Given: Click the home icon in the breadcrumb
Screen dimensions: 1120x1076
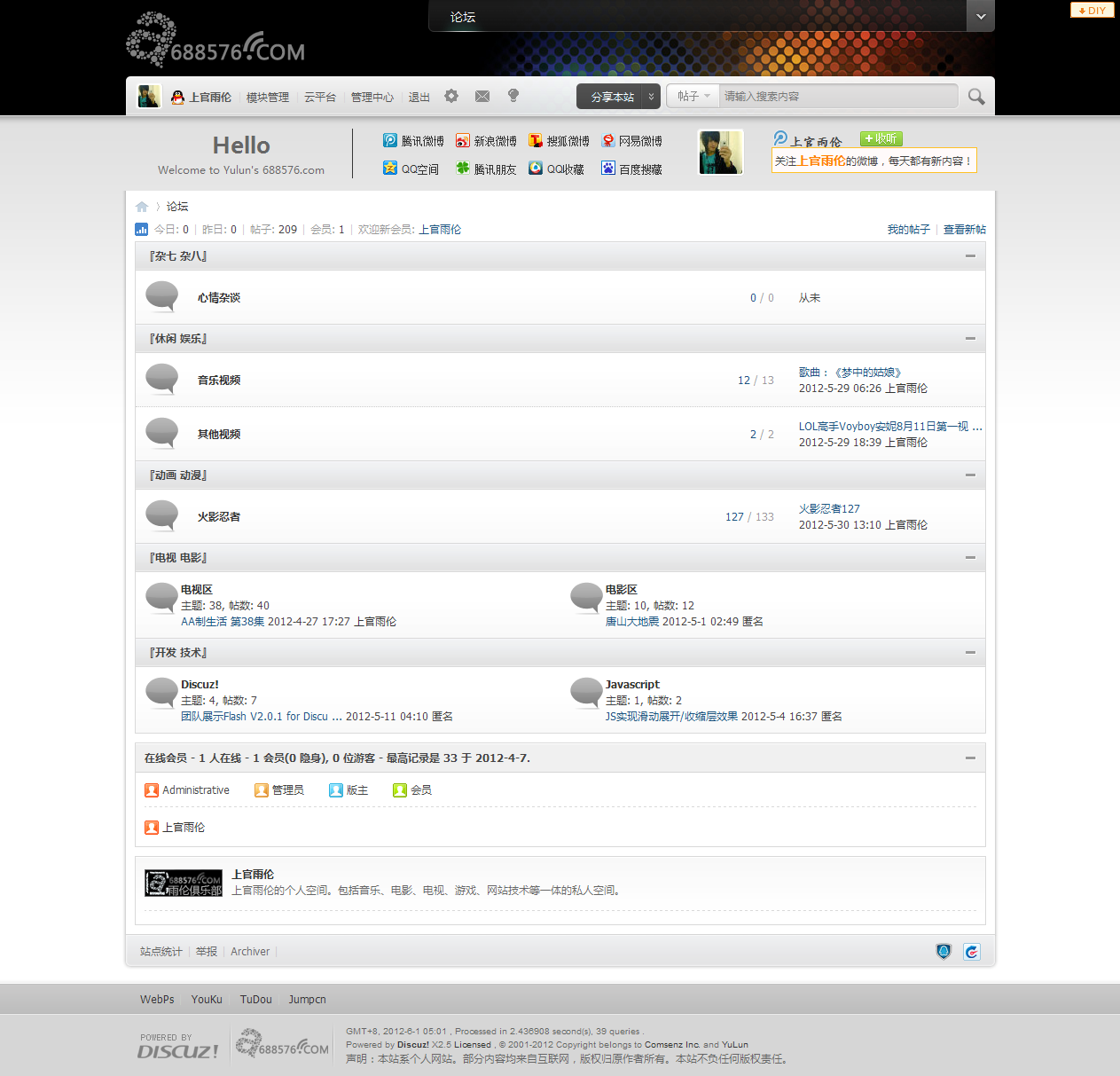Looking at the screenshot, I should [142, 206].
